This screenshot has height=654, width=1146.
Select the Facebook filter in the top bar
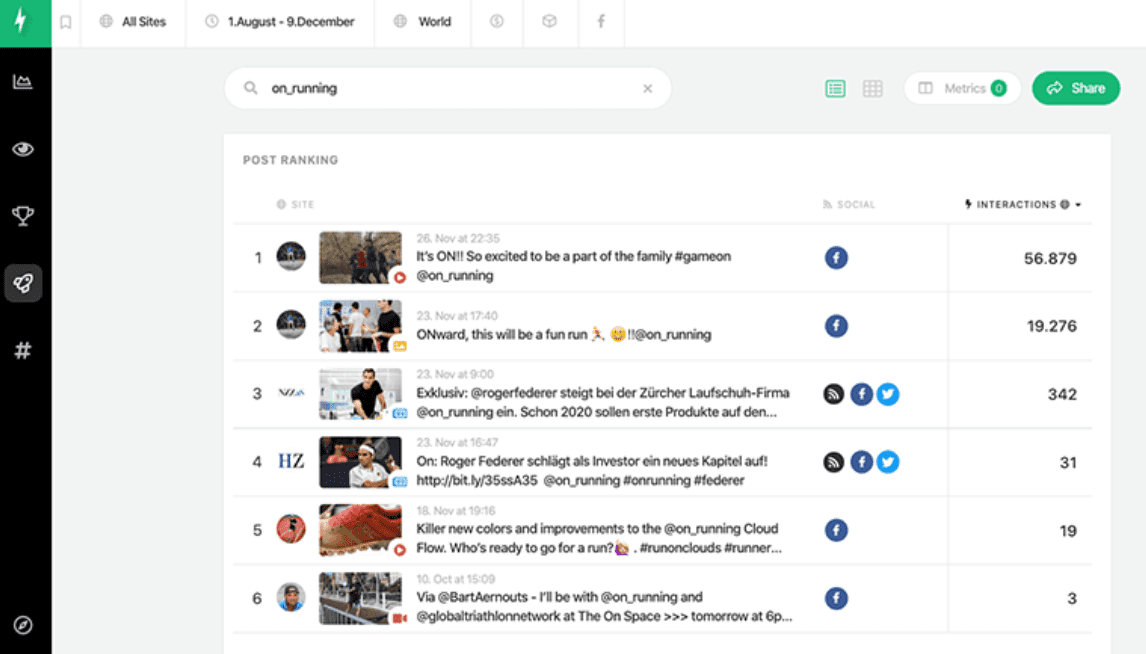(601, 23)
